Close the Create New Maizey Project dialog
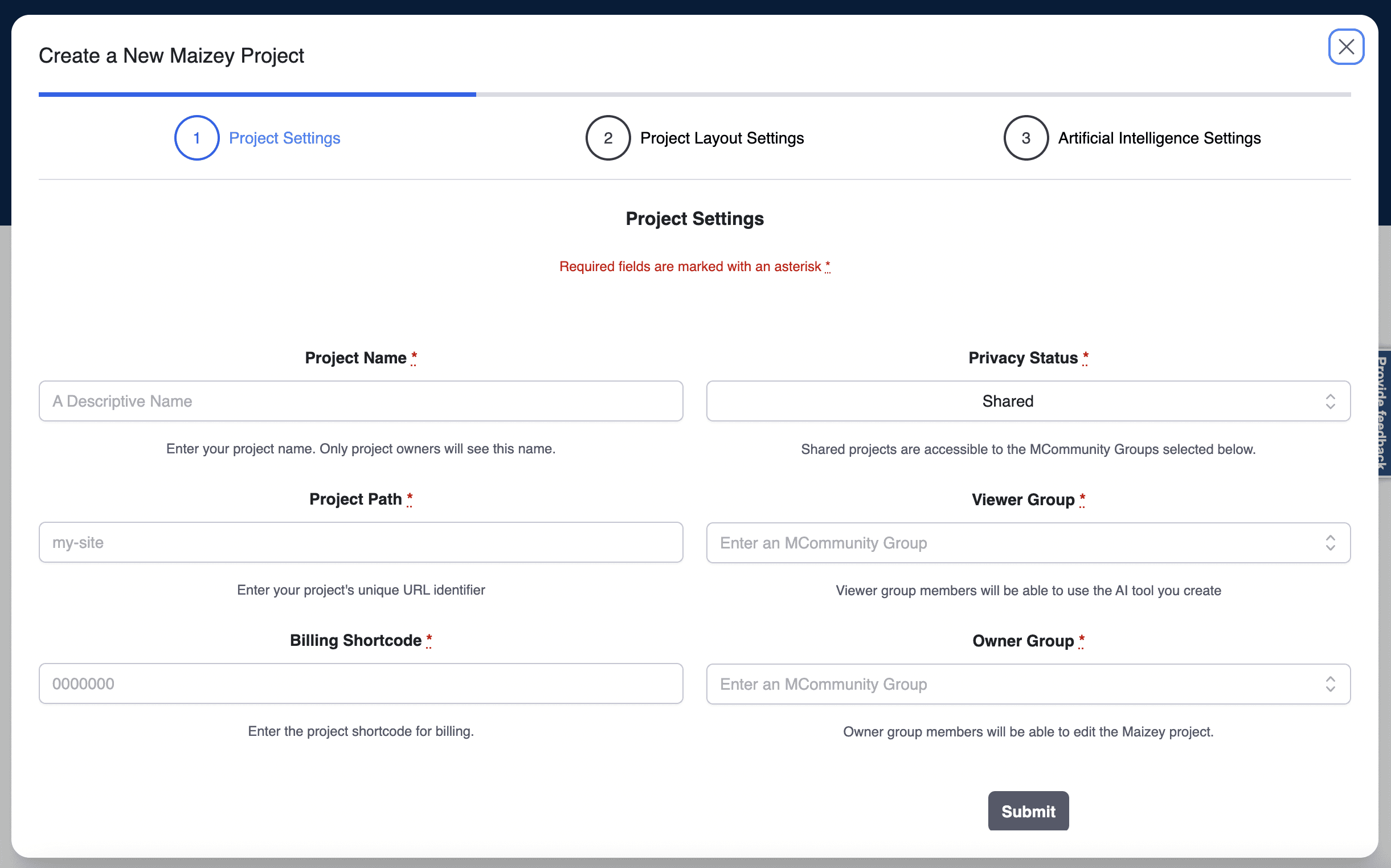The height and width of the screenshot is (868, 1391). pos(1345,47)
